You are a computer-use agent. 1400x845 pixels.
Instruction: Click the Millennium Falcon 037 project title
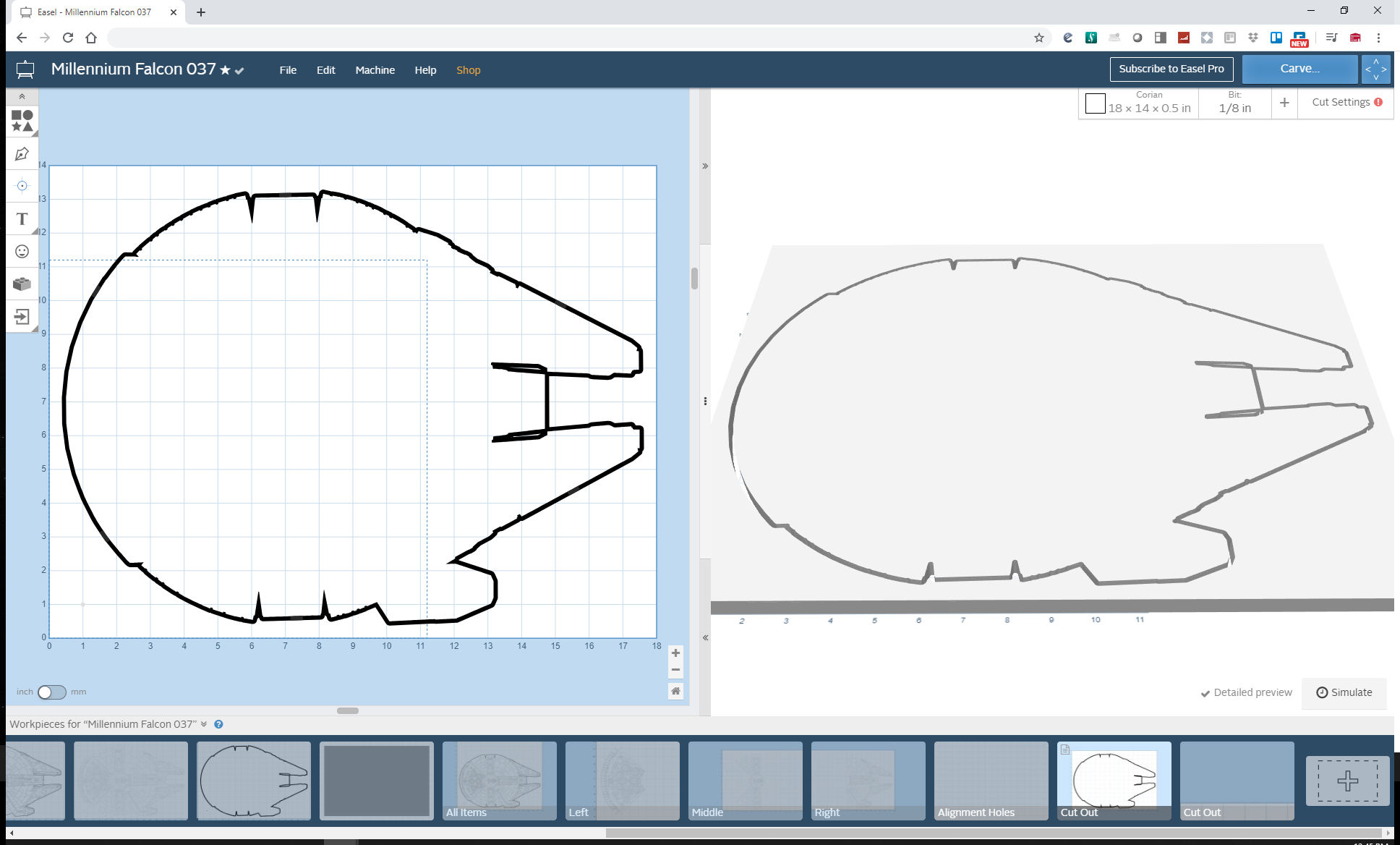click(133, 69)
